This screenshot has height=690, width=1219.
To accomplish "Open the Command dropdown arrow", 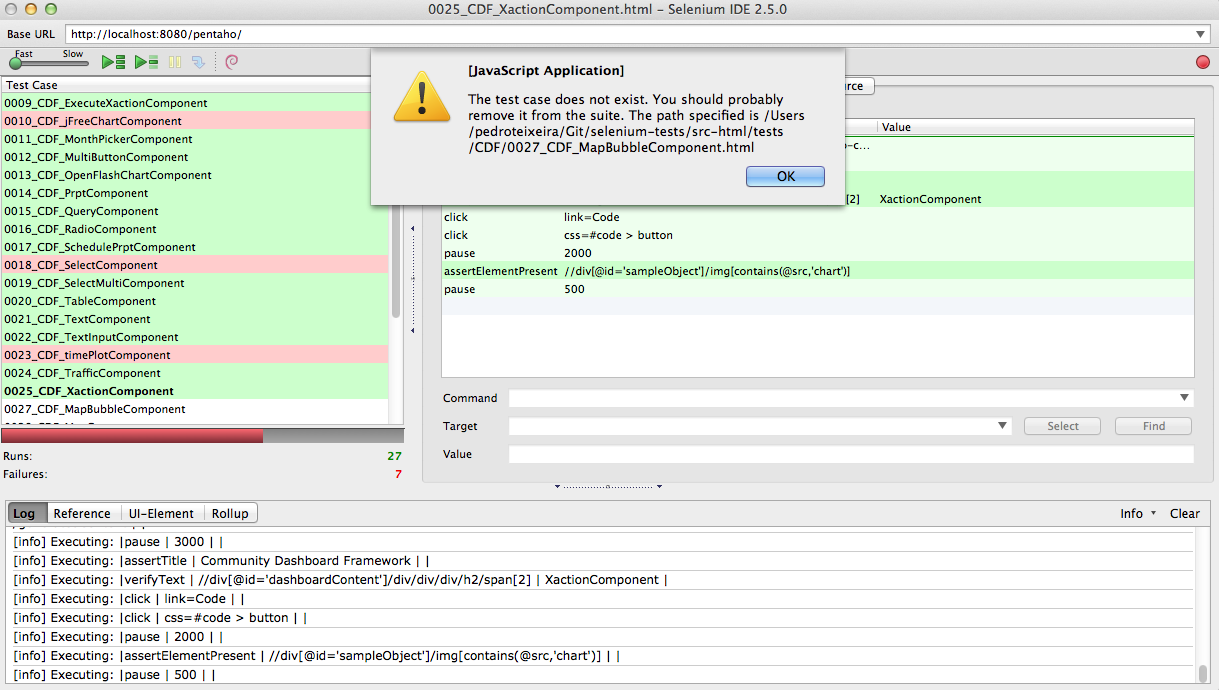I will [x=1184, y=398].
